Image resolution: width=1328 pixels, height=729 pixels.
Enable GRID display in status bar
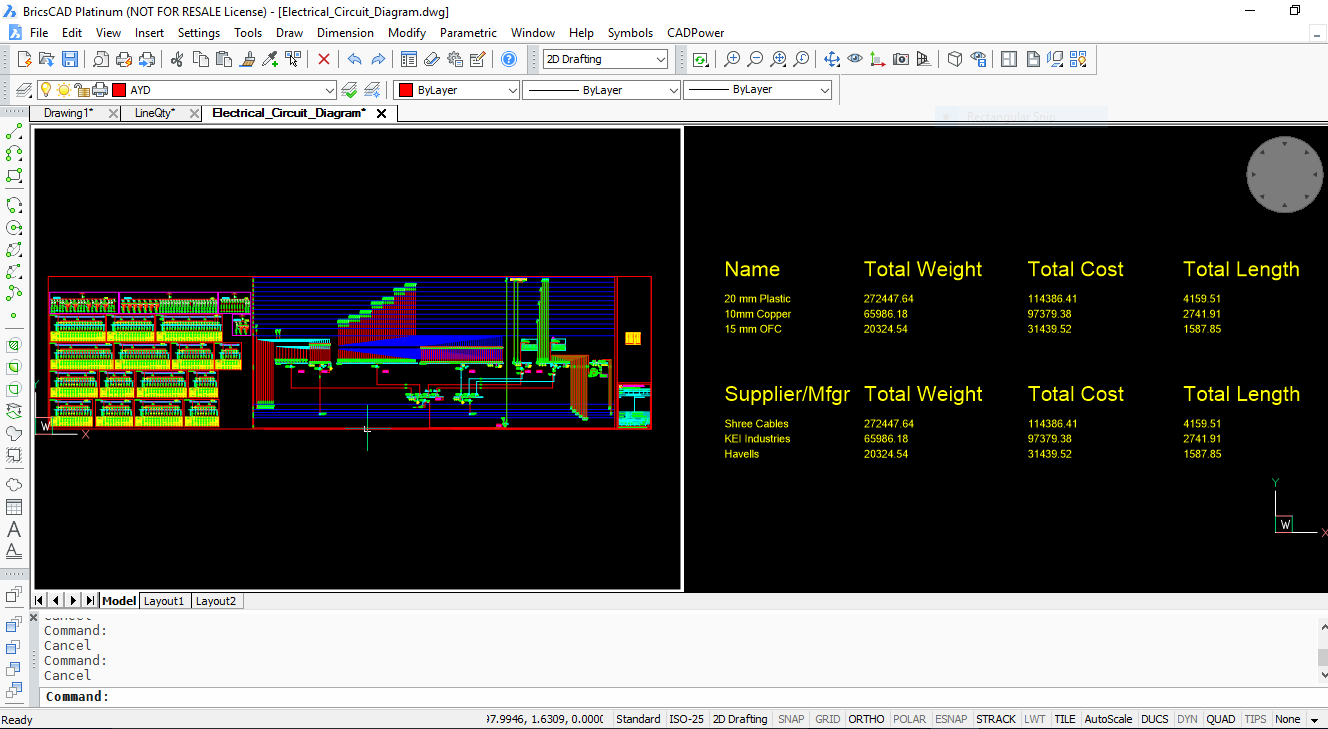(827, 719)
